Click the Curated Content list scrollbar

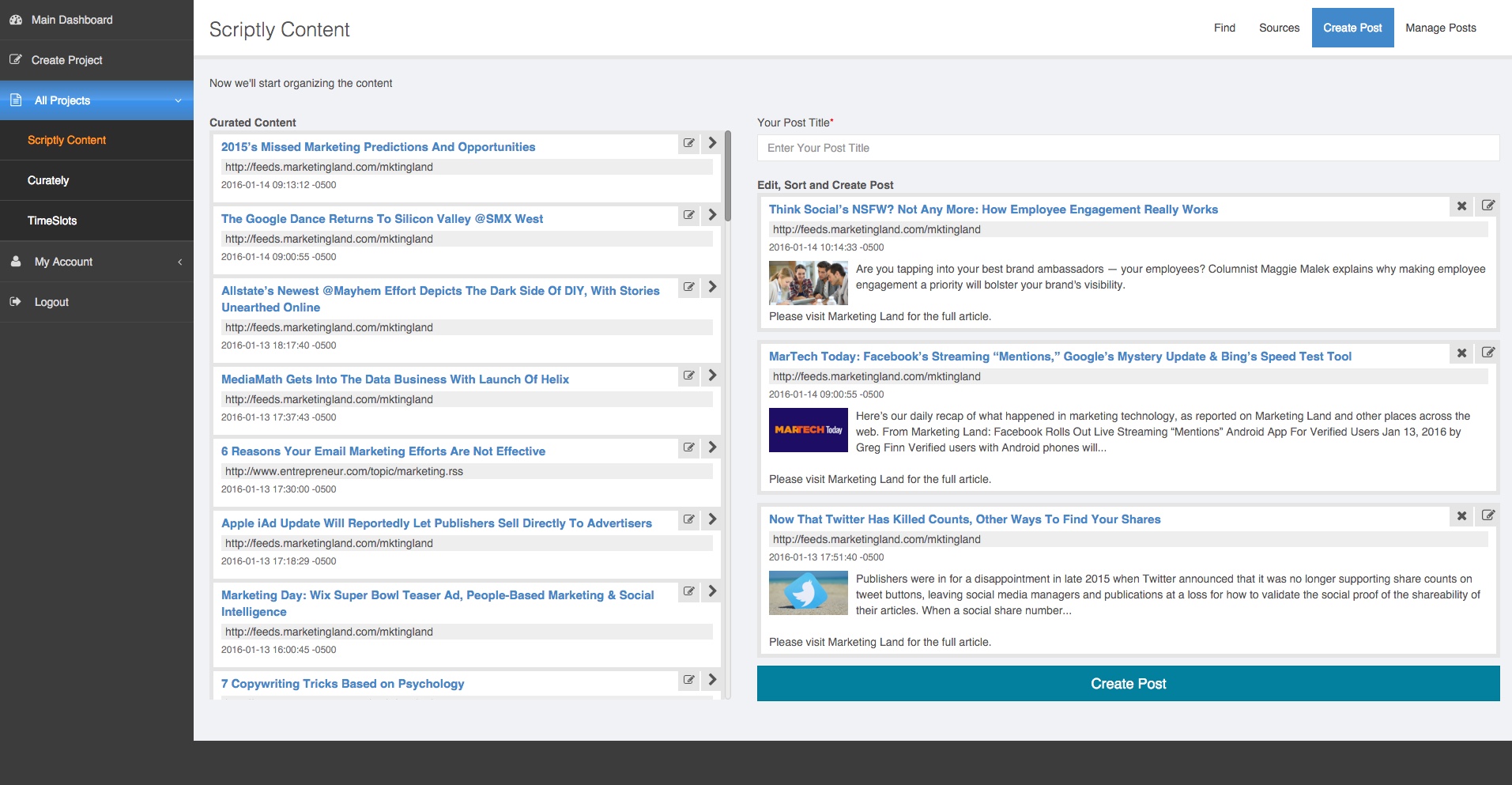point(728,176)
